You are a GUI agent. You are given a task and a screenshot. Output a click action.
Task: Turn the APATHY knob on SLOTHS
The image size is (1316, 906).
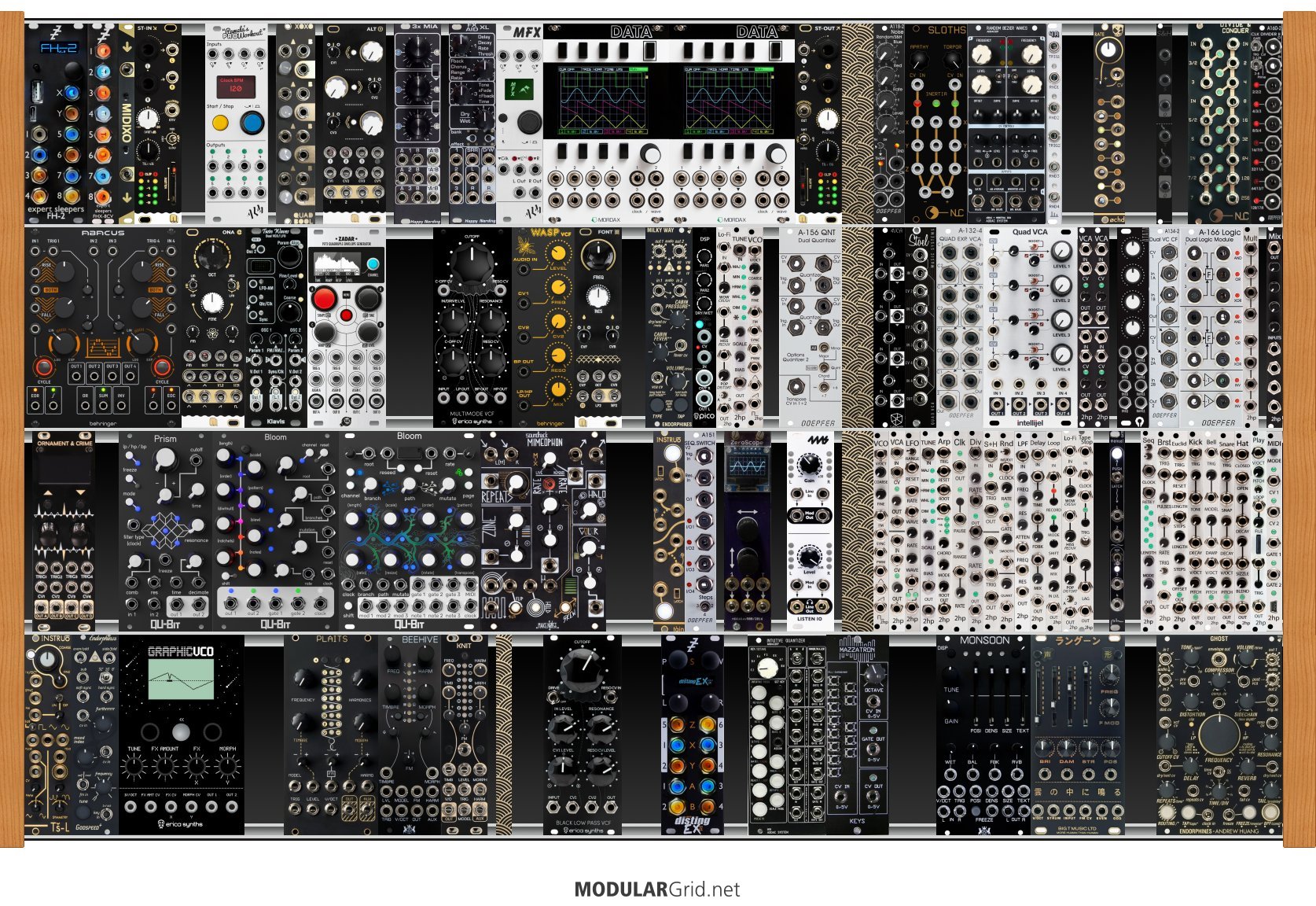pyautogui.click(x=920, y=61)
